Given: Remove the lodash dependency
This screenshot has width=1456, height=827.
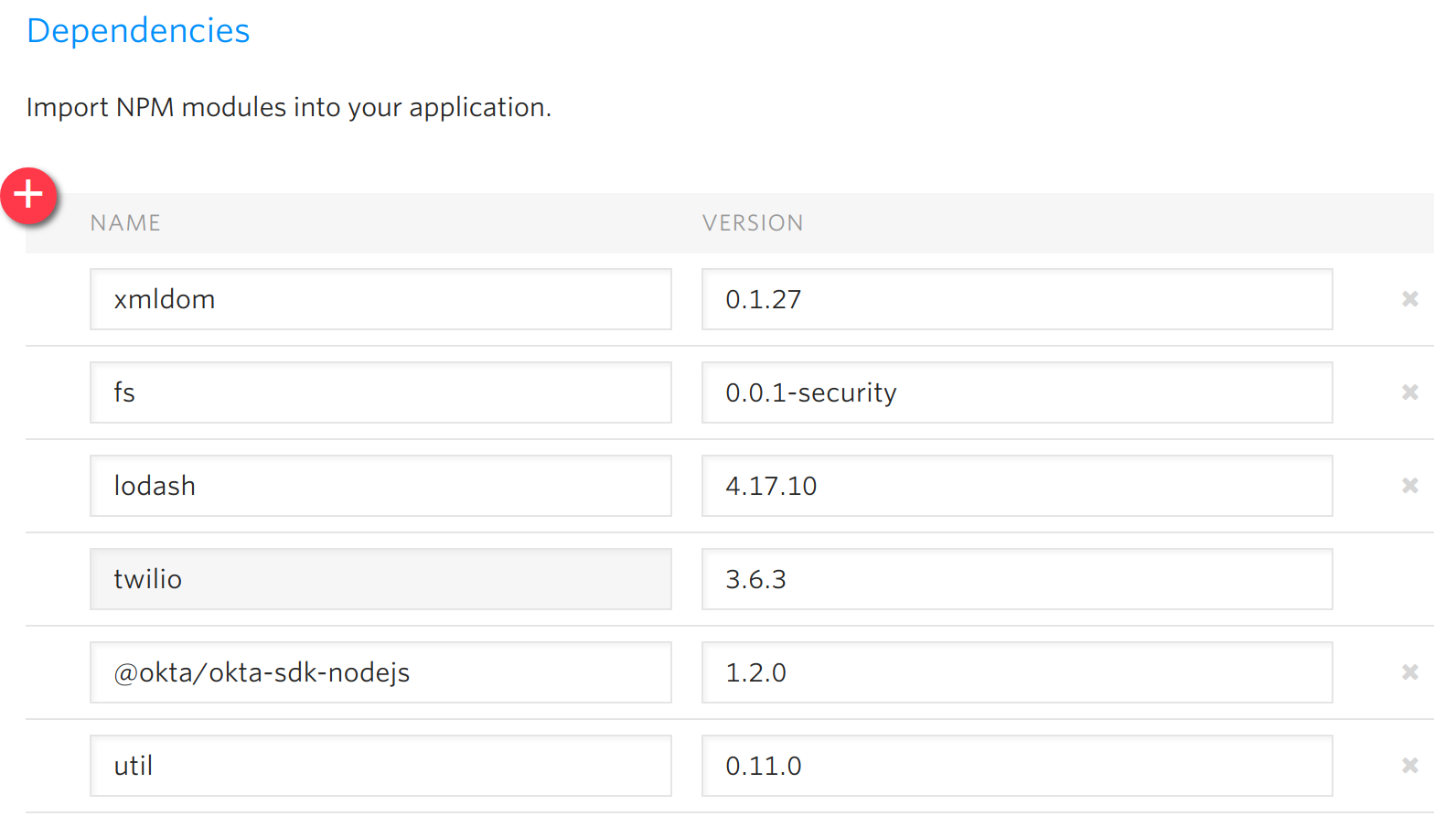Looking at the screenshot, I should 1409,486.
